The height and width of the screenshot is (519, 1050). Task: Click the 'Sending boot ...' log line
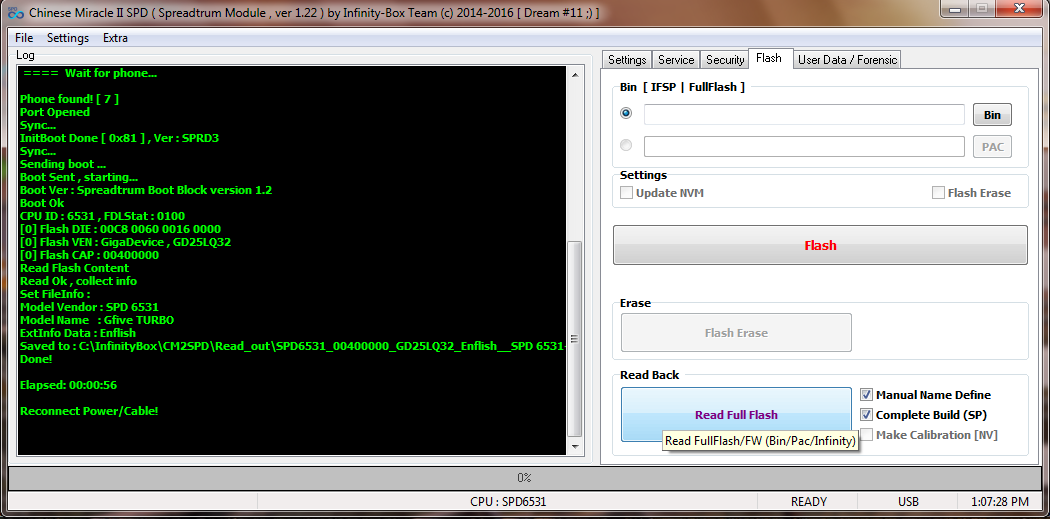(x=63, y=164)
